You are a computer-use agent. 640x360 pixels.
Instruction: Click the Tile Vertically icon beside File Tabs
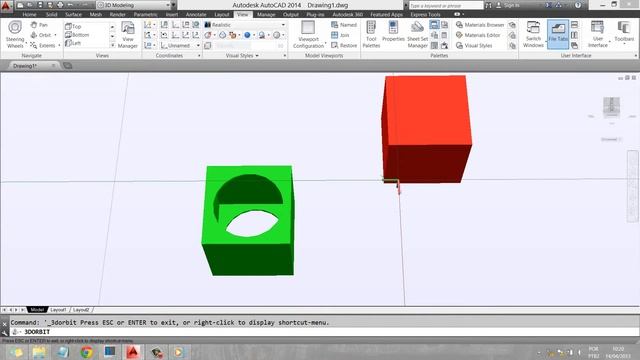point(574,35)
